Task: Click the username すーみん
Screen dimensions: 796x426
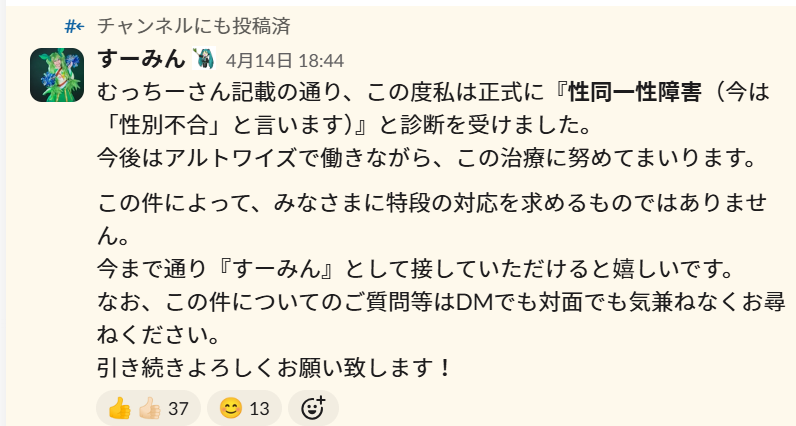Action: pos(143,60)
